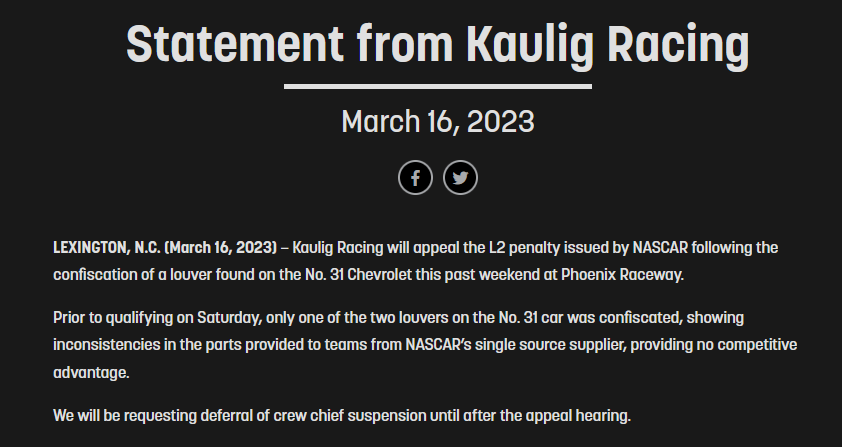The height and width of the screenshot is (447, 842).
Task: Click the white divider line under headline
Action: (437, 86)
